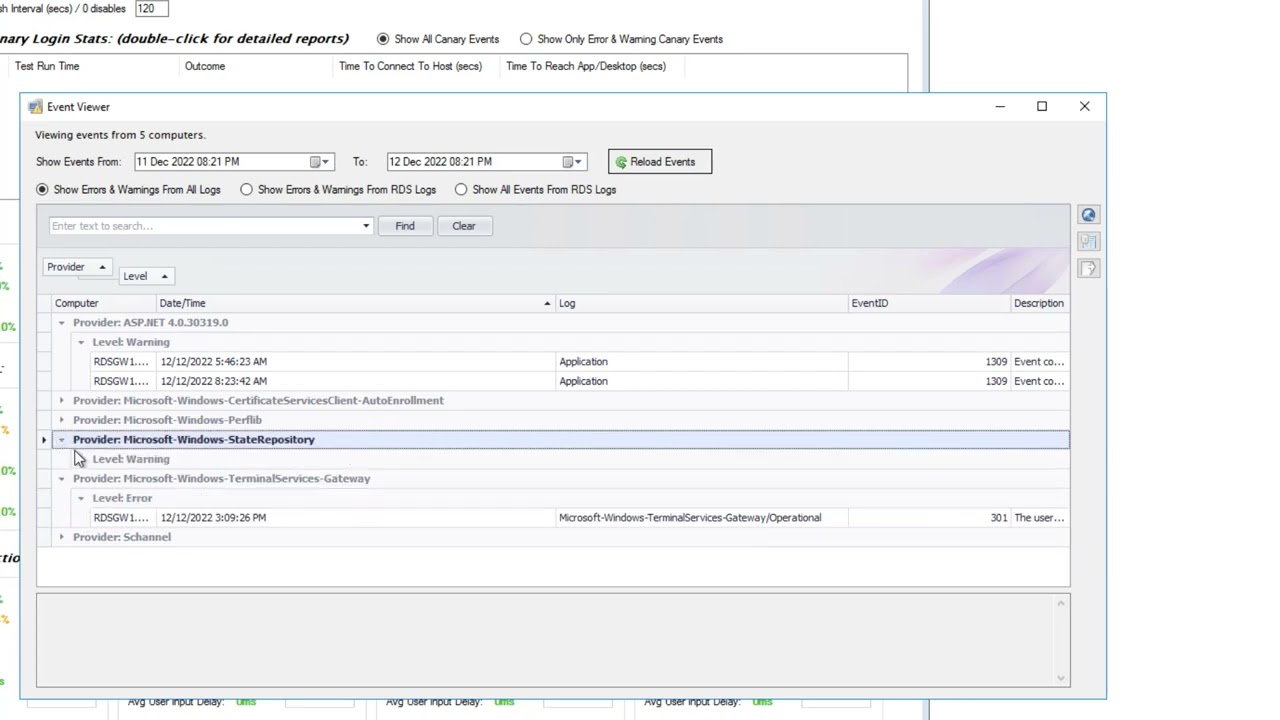Sort by the Log column header
Viewport: 1280px width, 720px height.
pyautogui.click(x=701, y=303)
